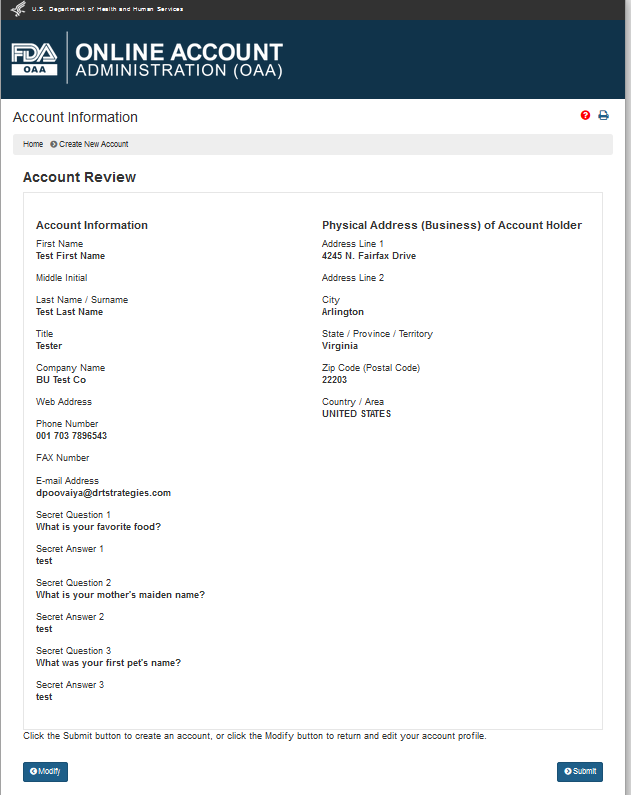Click the Physical Address section heading
The image size is (631, 795).
click(x=451, y=225)
